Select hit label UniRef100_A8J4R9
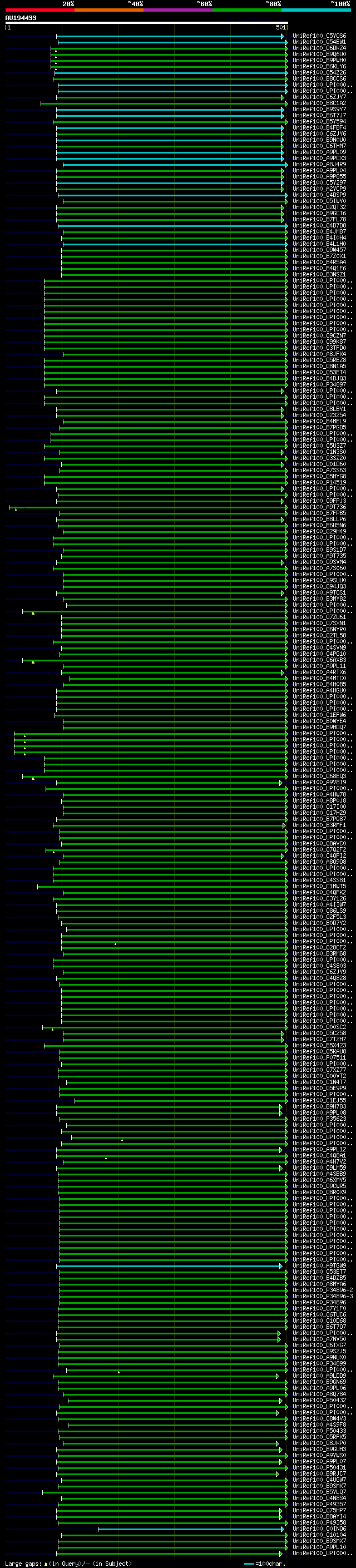The height and width of the screenshot is (1568, 356). click(319, 164)
